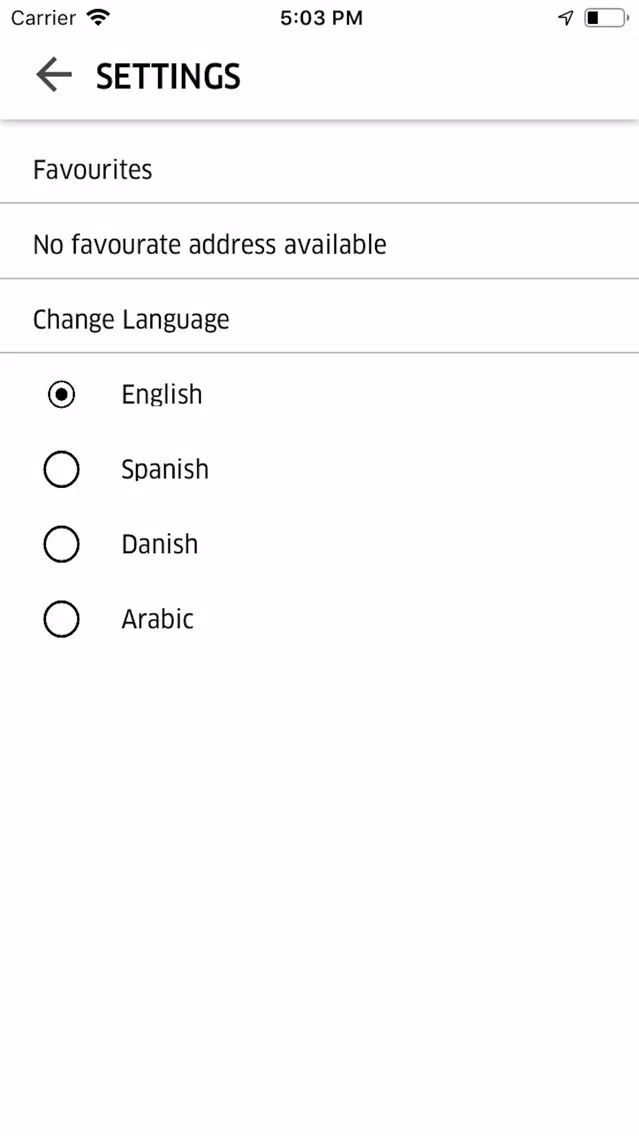Select the Danish radio button

click(61, 544)
